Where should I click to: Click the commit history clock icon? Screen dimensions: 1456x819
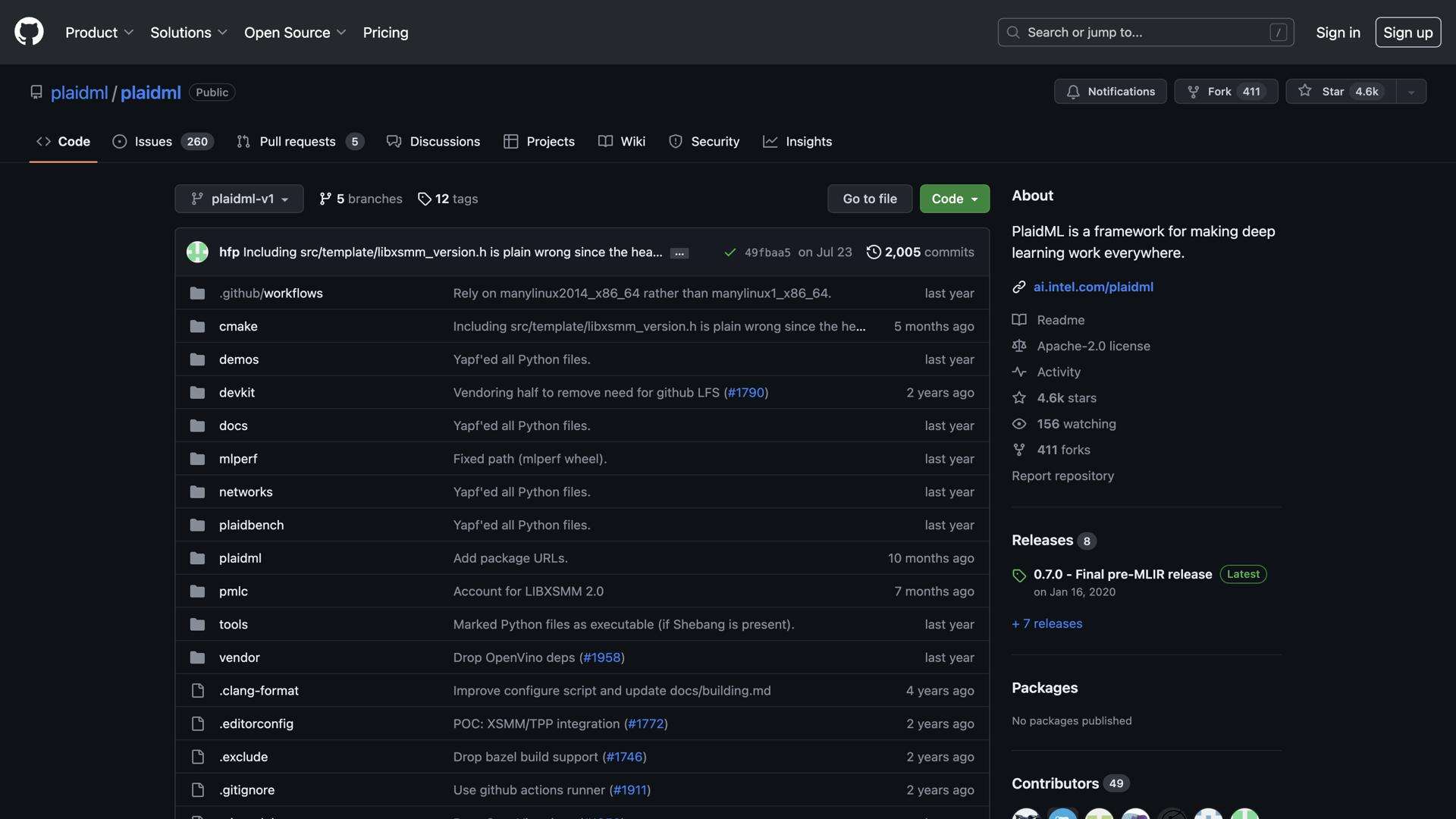pos(874,252)
